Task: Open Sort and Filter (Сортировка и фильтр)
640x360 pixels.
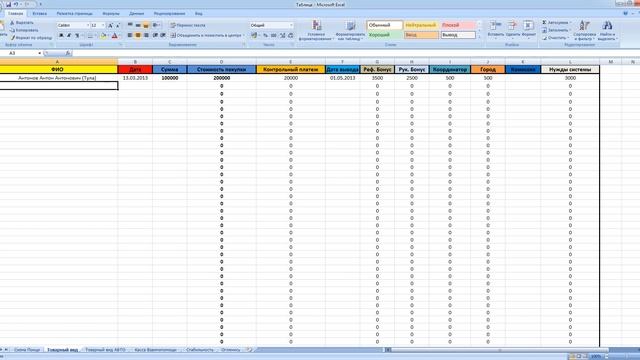Action: click(x=584, y=30)
